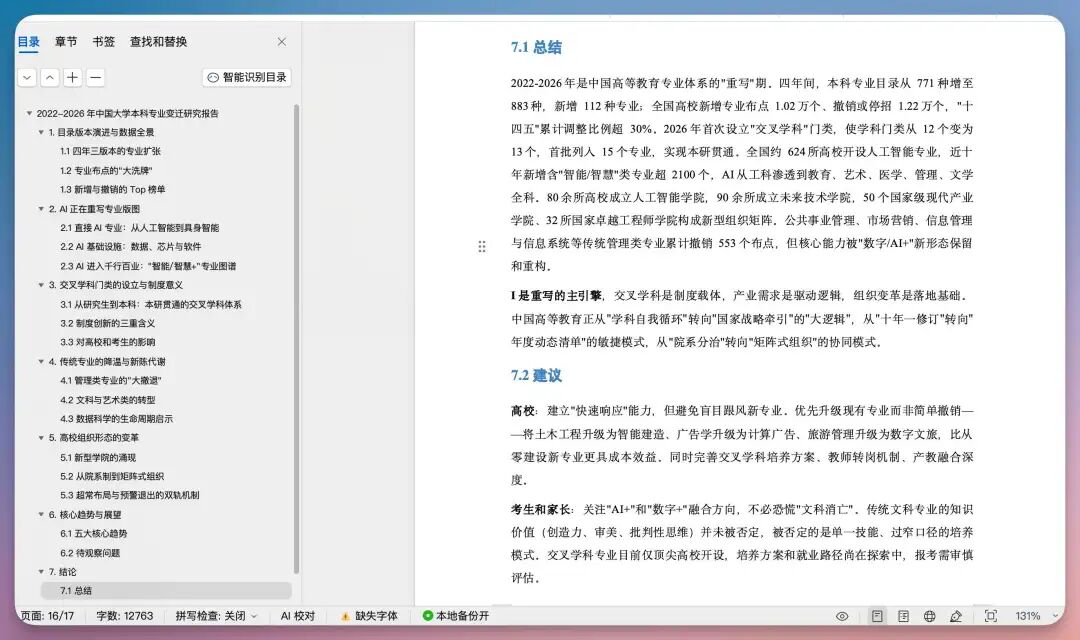Click the paragraph drag handle dots icon

click(x=481, y=247)
